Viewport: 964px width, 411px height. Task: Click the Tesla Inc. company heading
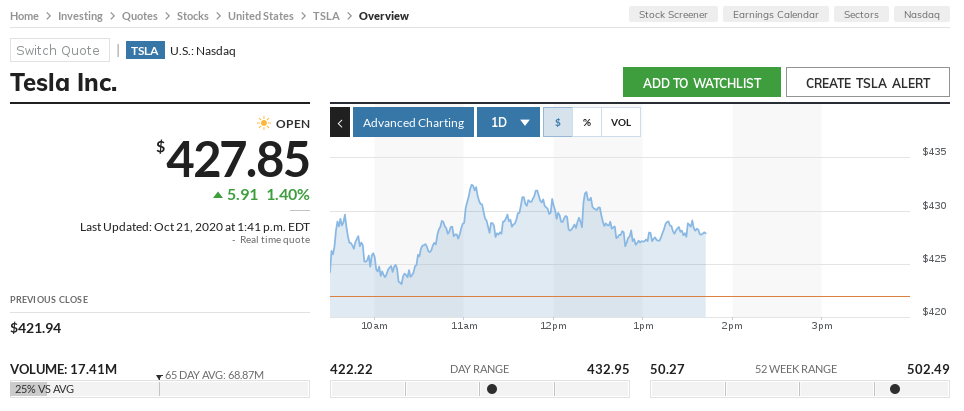[63, 82]
